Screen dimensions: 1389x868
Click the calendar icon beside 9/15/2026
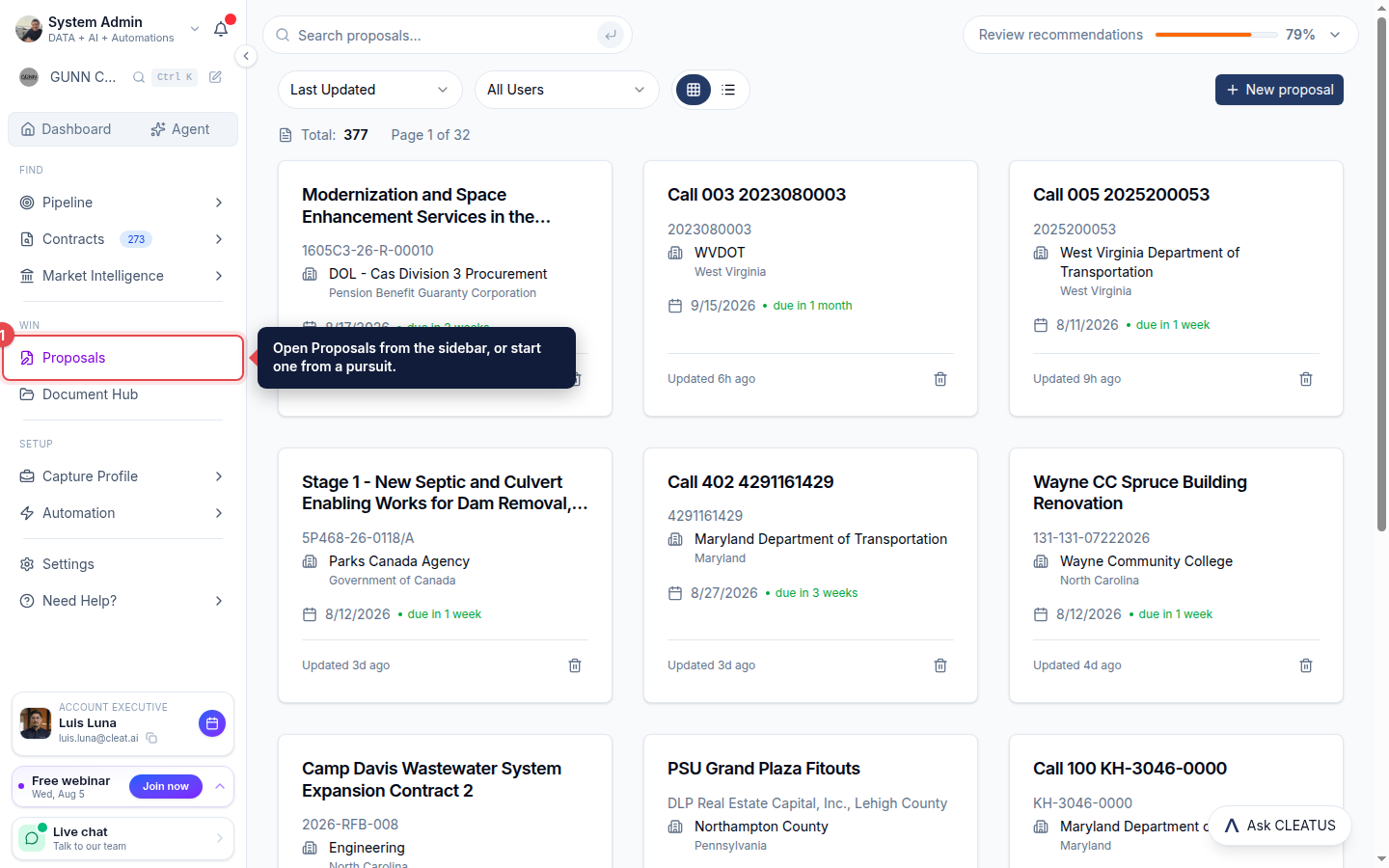click(675, 306)
